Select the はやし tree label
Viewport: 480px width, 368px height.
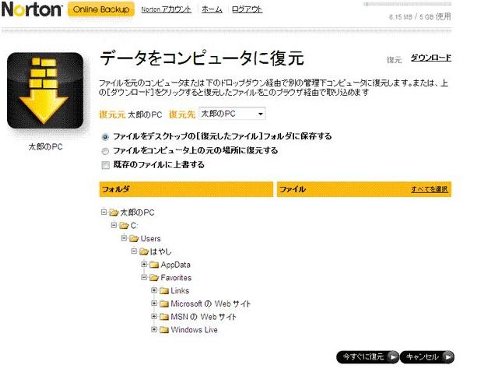pos(161,252)
